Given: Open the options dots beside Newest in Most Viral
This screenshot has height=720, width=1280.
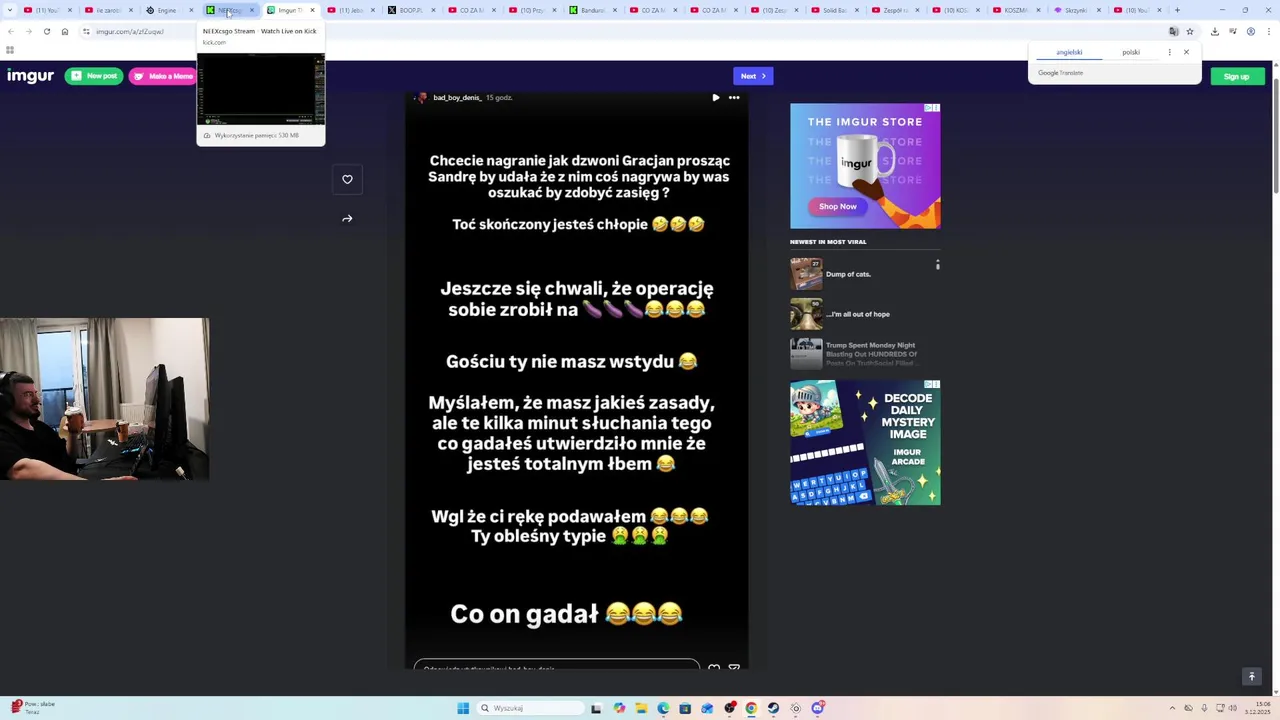Looking at the screenshot, I should click(x=937, y=265).
